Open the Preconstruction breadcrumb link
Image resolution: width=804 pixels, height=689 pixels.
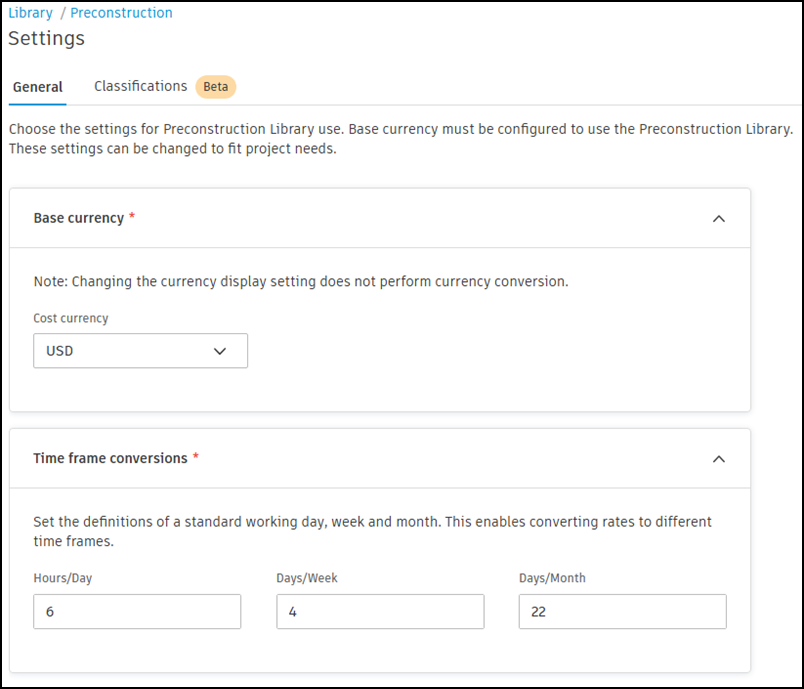[121, 13]
